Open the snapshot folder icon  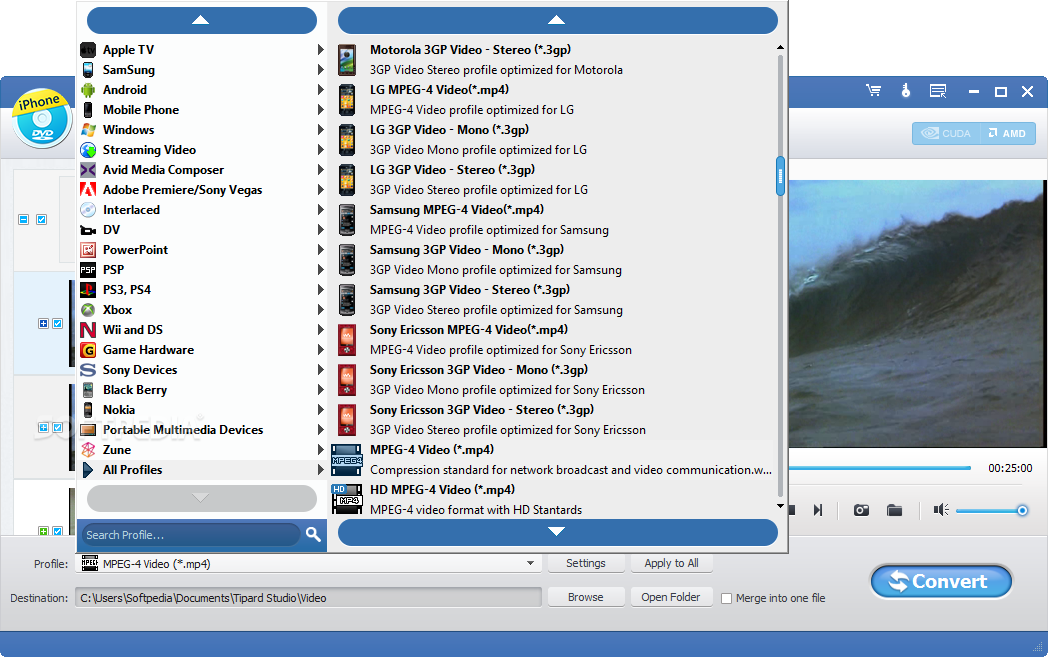coord(894,511)
